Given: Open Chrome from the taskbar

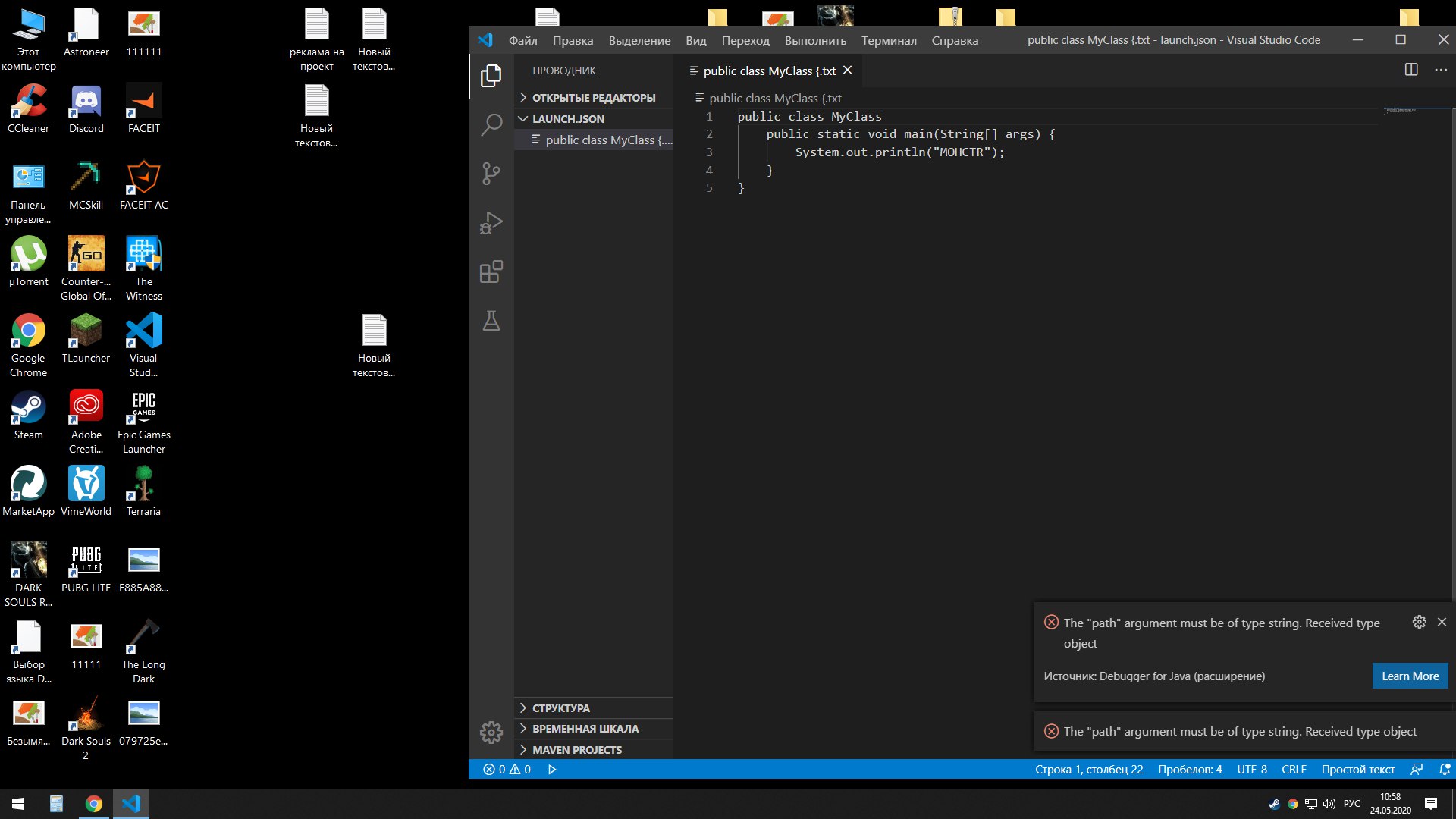Looking at the screenshot, I should pyautogui.click(x=94, y=803).
